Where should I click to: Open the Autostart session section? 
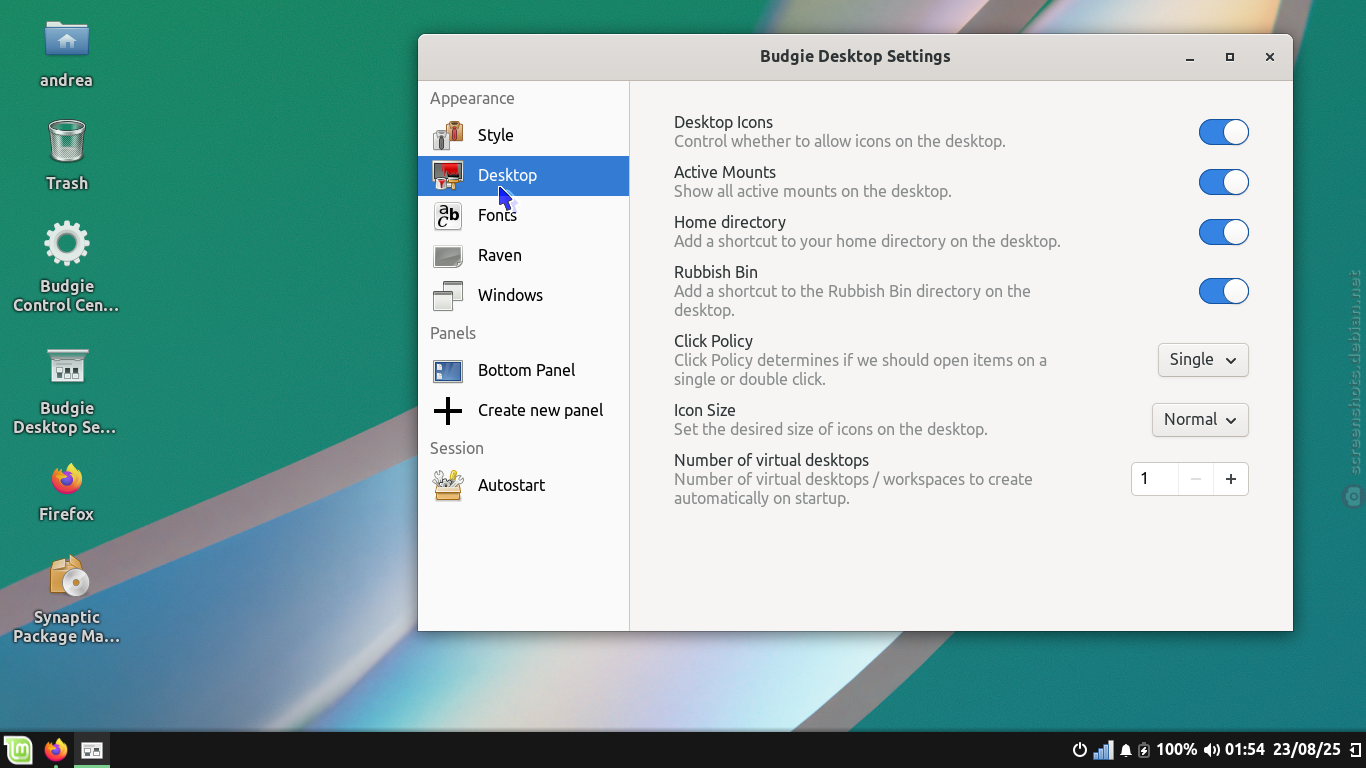pyautogui.click(x=523, y=485)
